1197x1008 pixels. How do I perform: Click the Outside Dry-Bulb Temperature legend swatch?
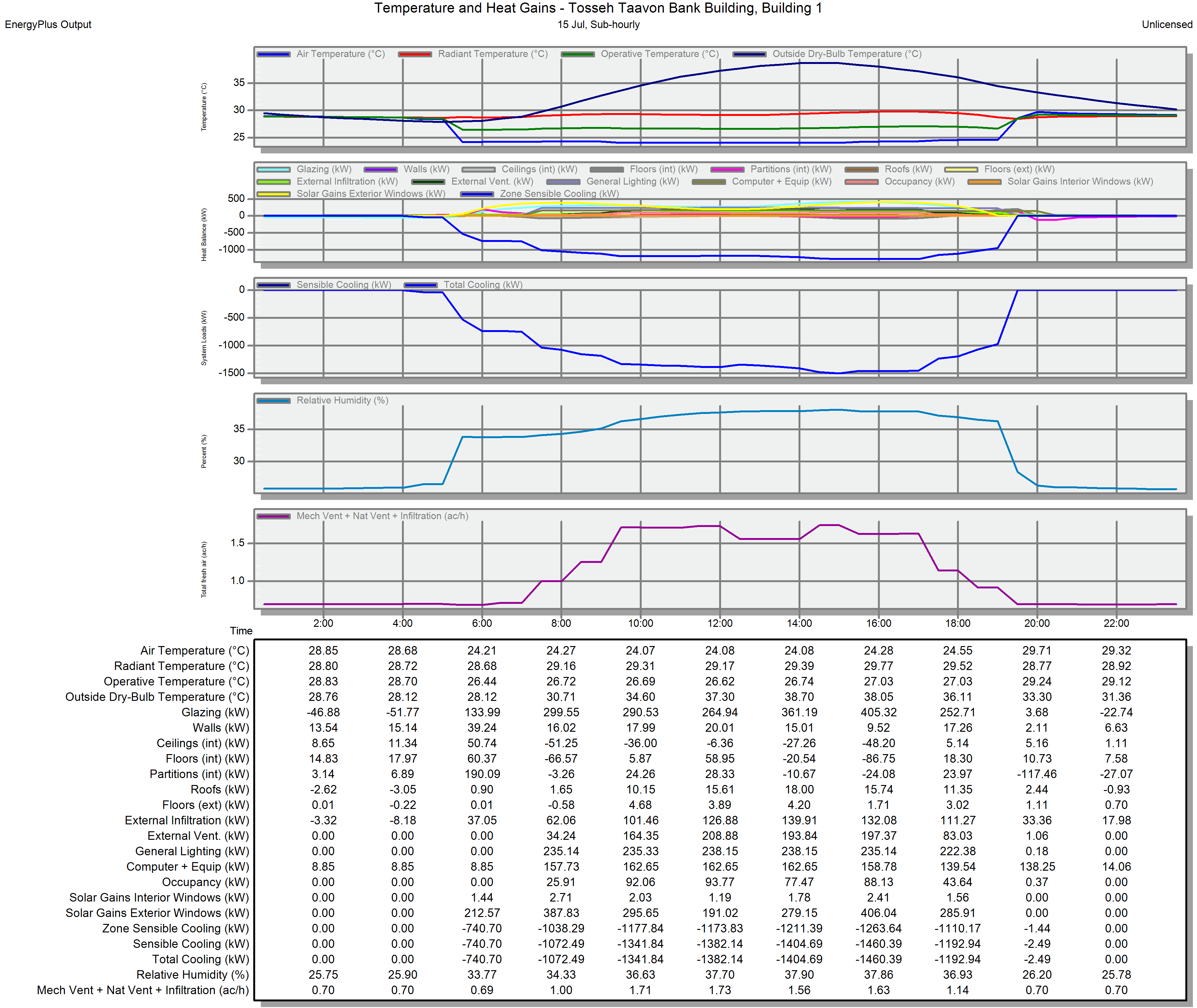(749, 54)
